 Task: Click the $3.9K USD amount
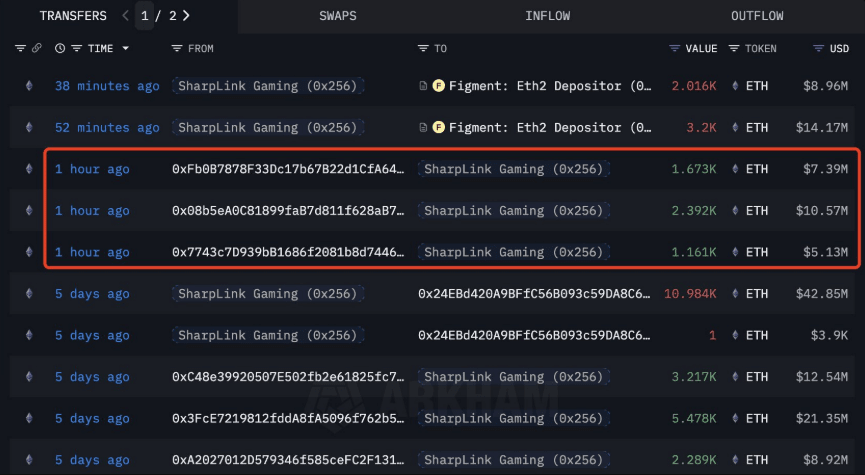(829, 335)
